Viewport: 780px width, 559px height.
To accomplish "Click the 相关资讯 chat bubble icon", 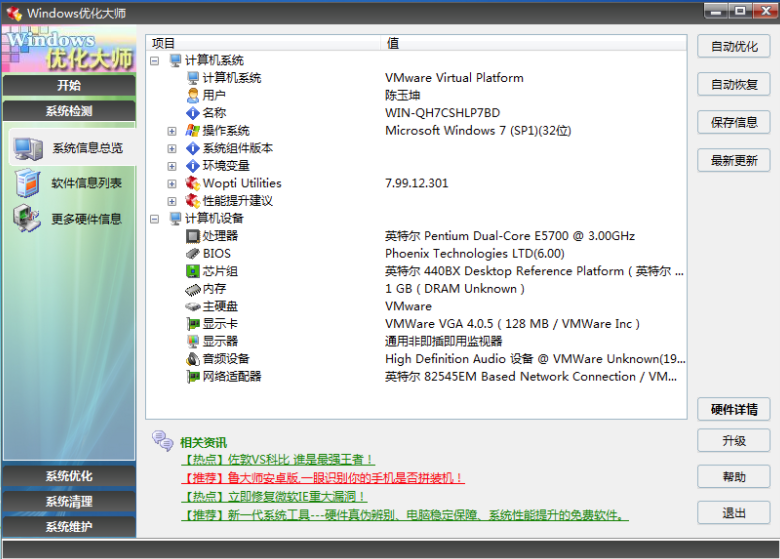I will pos(162,441).
